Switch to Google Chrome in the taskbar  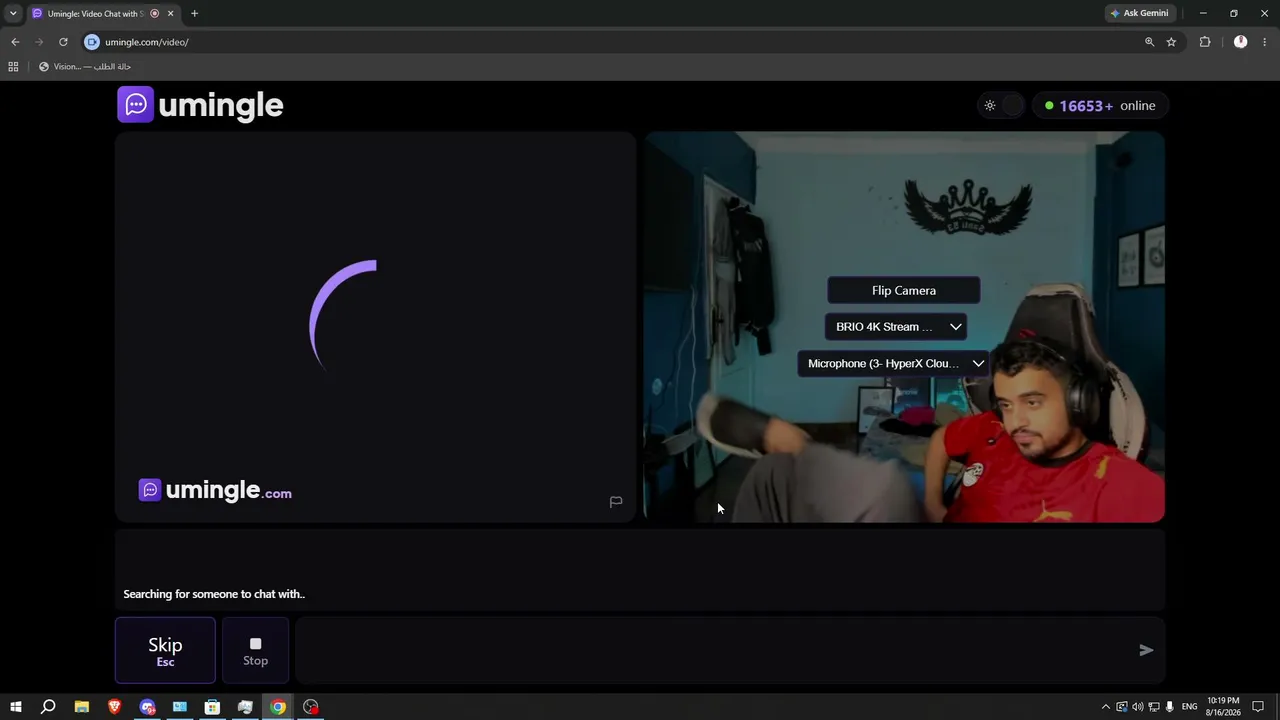click(278, 707)
